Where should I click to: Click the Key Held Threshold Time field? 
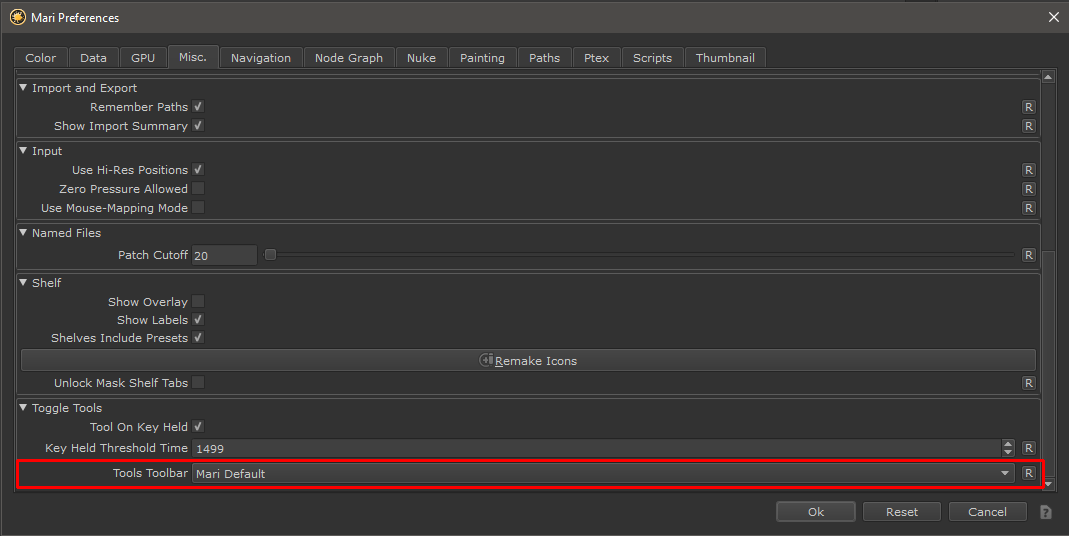coord(595,449)
